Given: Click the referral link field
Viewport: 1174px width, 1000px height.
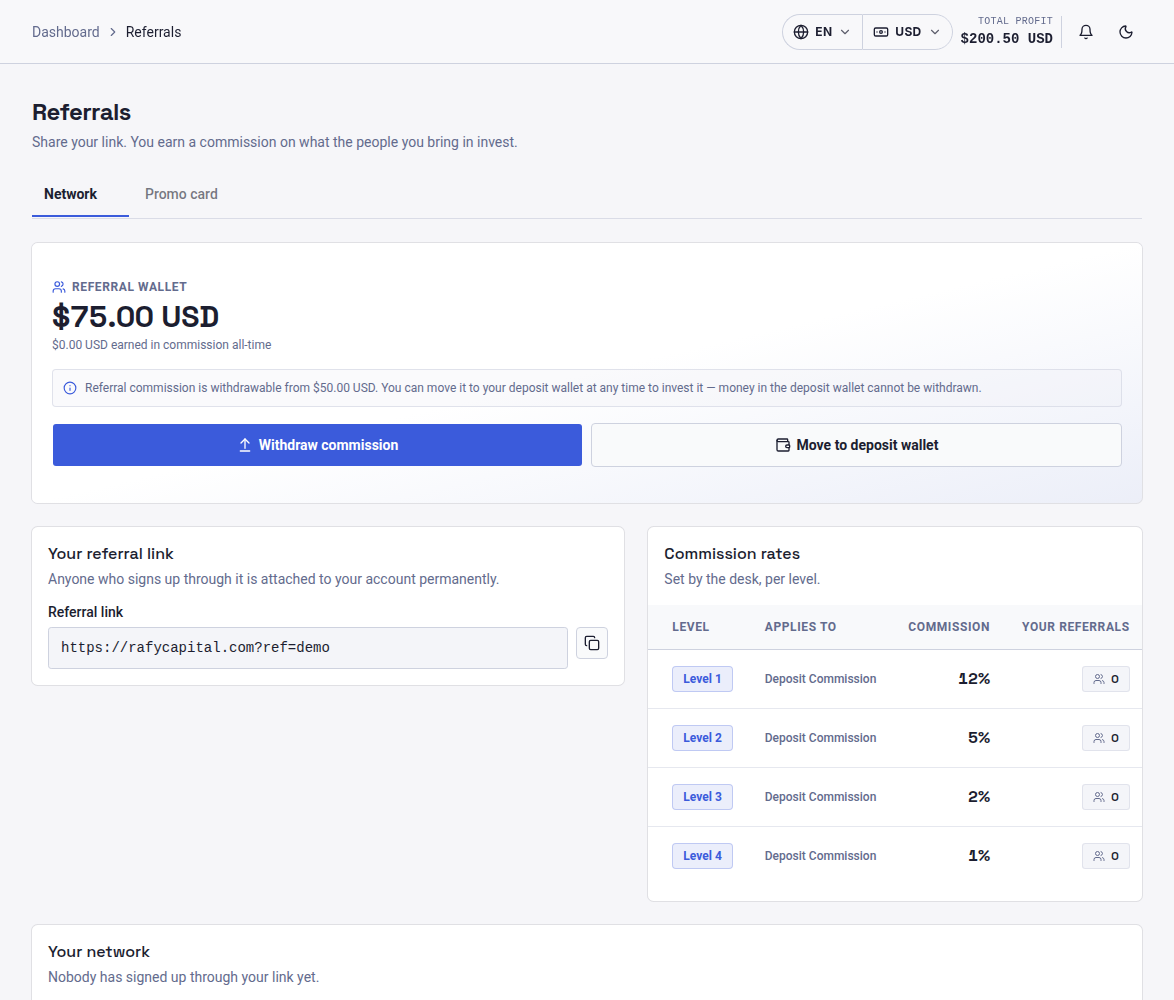Looking at the screenshot, I should [308, 647].
